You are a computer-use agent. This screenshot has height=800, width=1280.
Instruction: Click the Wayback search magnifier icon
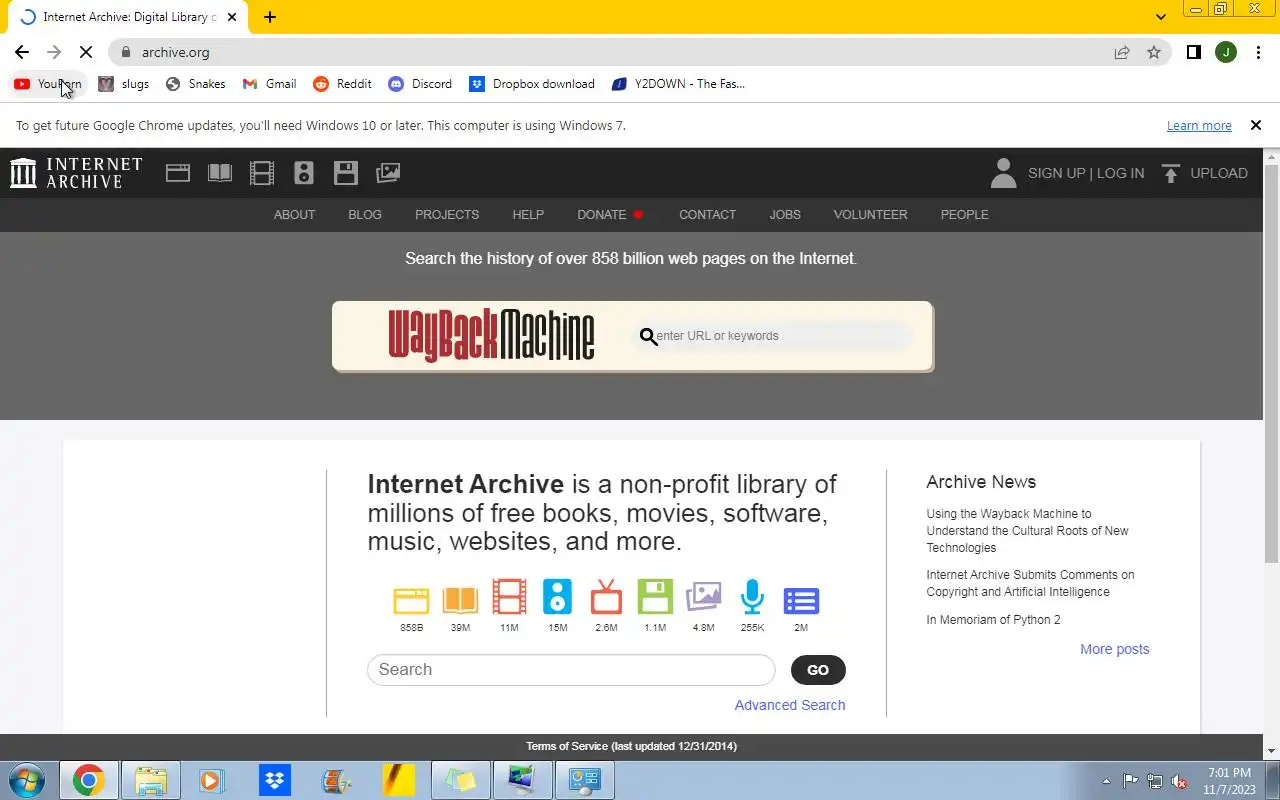pos(648,337)
